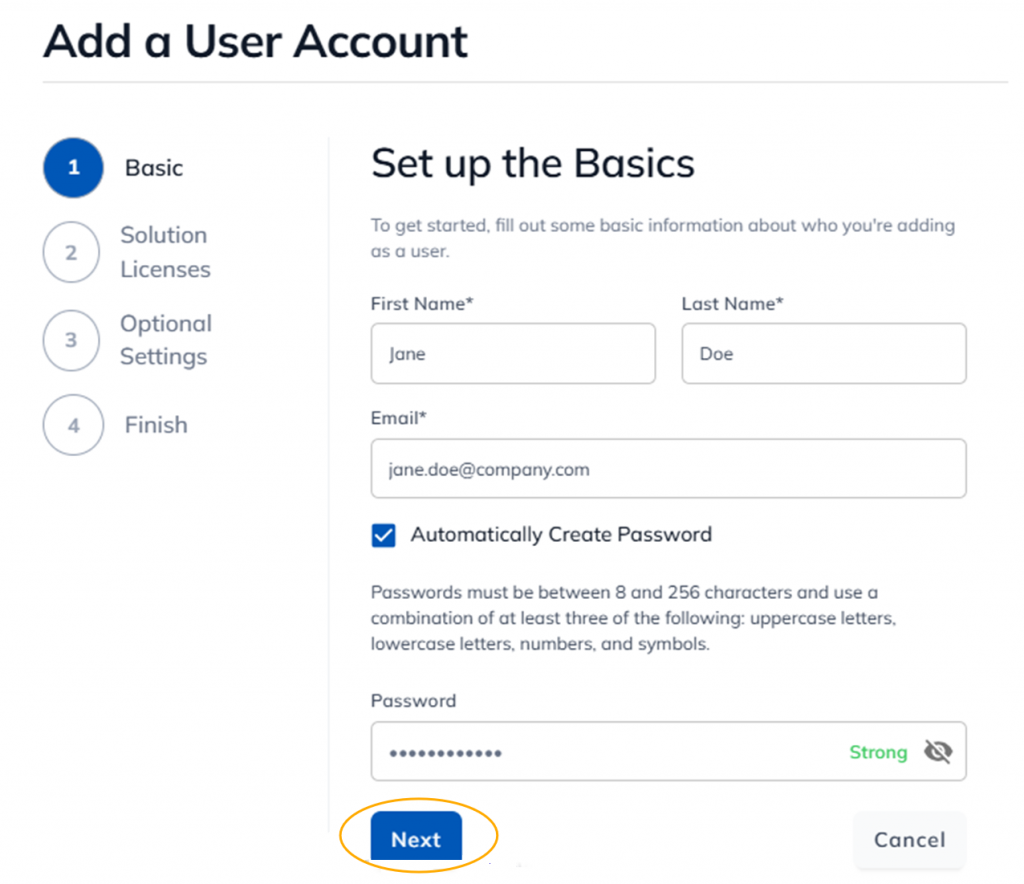The width and height of the screenshot is (1024, 884).
Task: Select the Finish step label
Action: [x=156, y=425]
